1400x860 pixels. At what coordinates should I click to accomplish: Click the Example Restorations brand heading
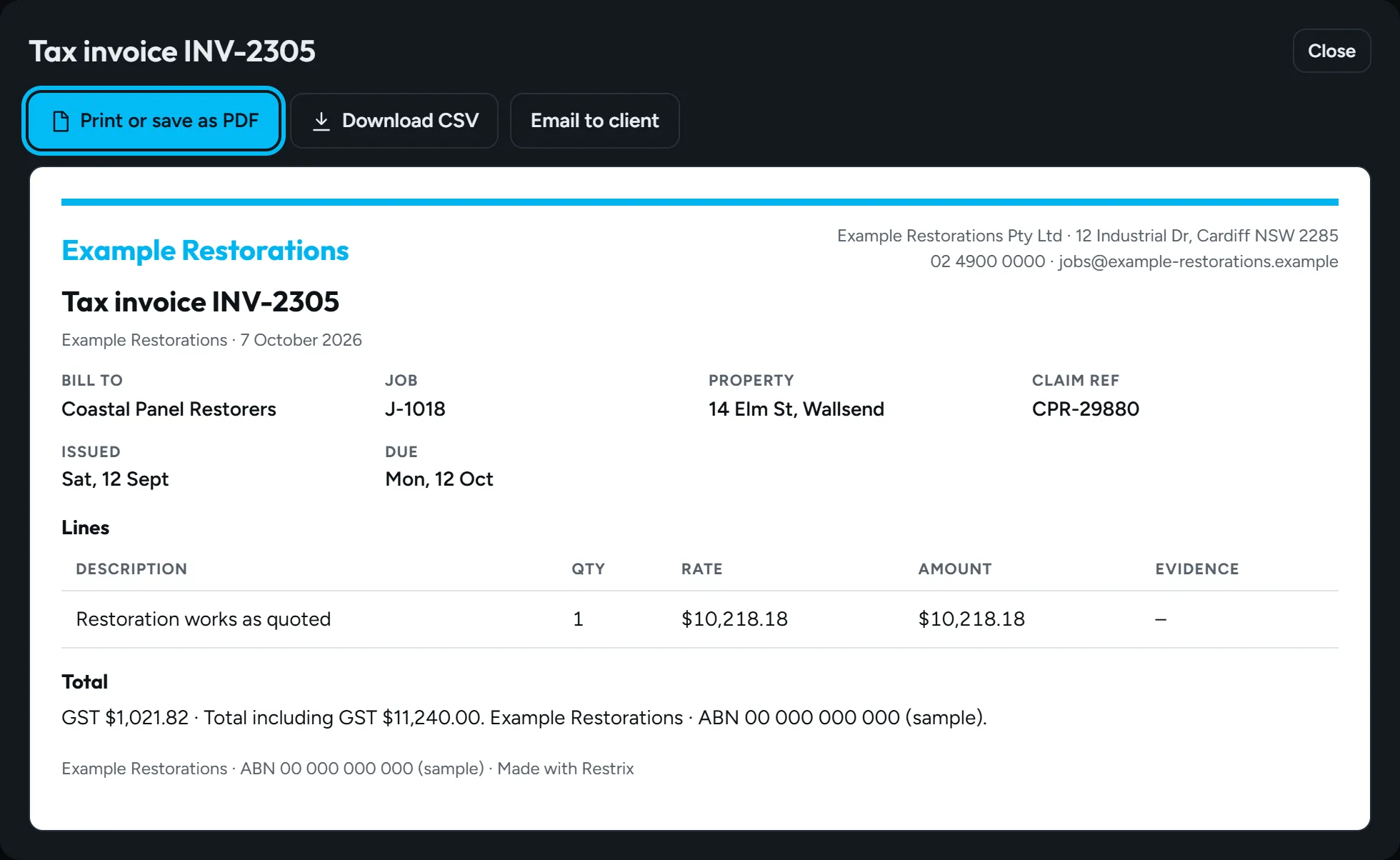pos(205,251)
